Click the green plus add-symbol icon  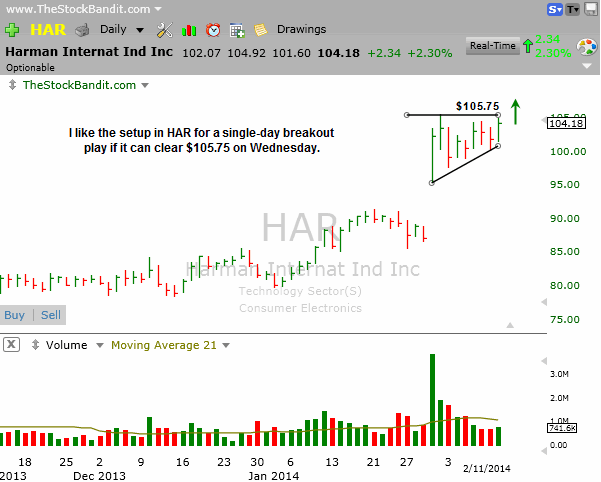point(13,30)
